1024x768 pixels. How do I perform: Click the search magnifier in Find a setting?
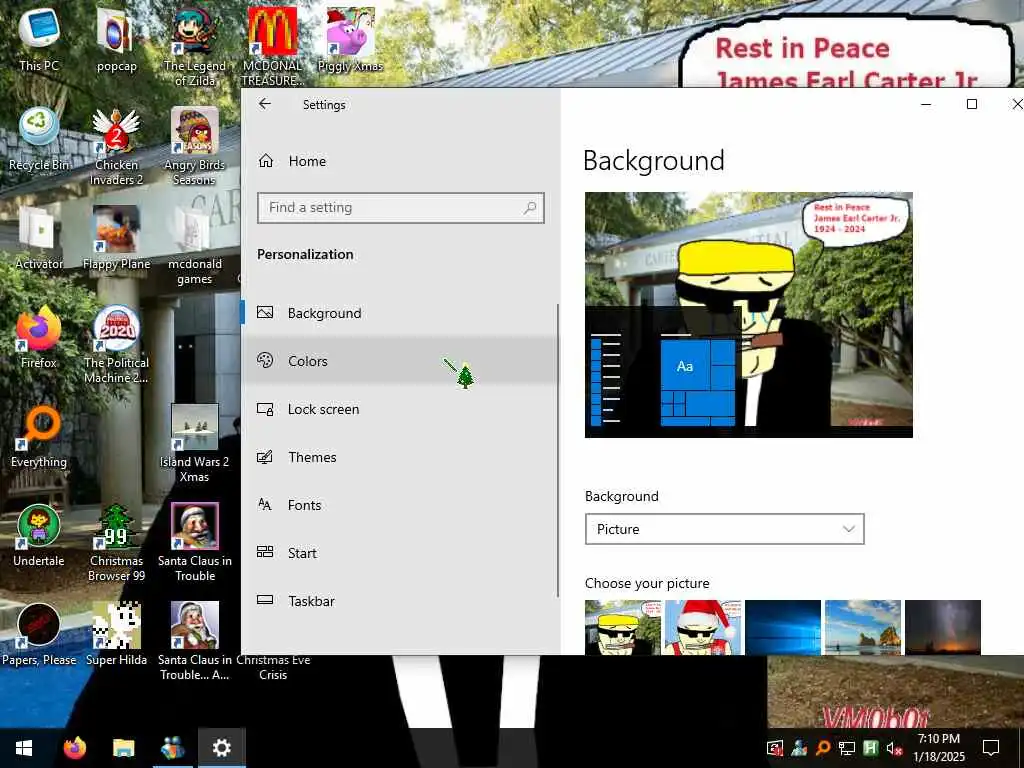click(x=530, y=208)
